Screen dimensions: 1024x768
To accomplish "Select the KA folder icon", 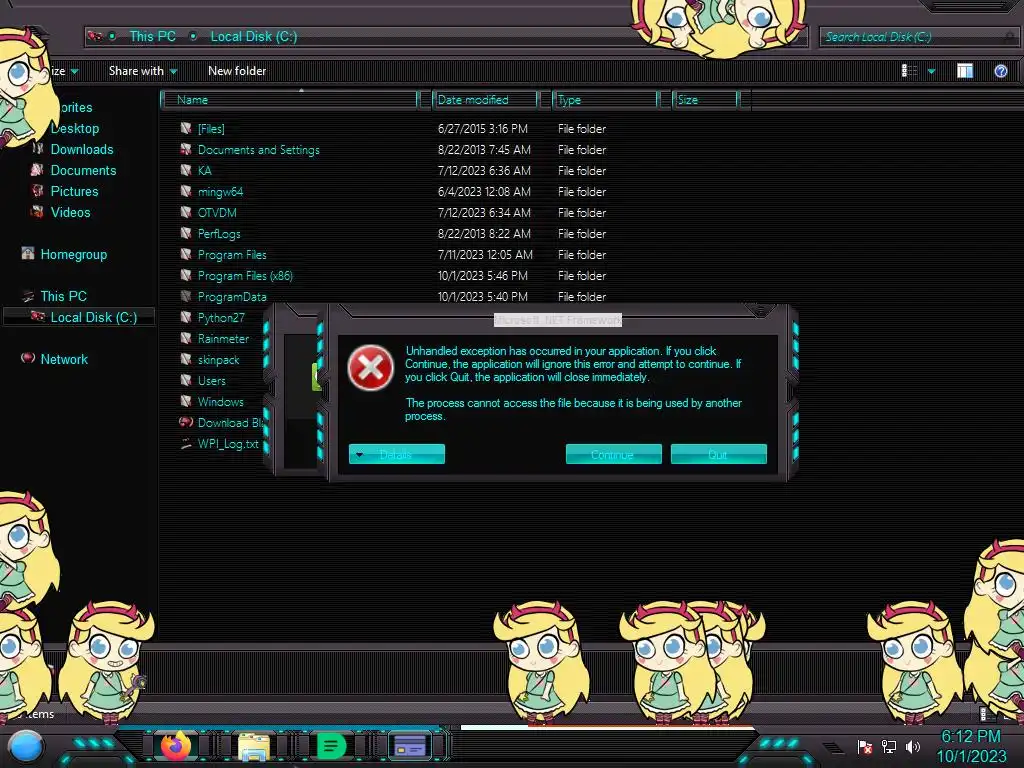I will 186,170.
